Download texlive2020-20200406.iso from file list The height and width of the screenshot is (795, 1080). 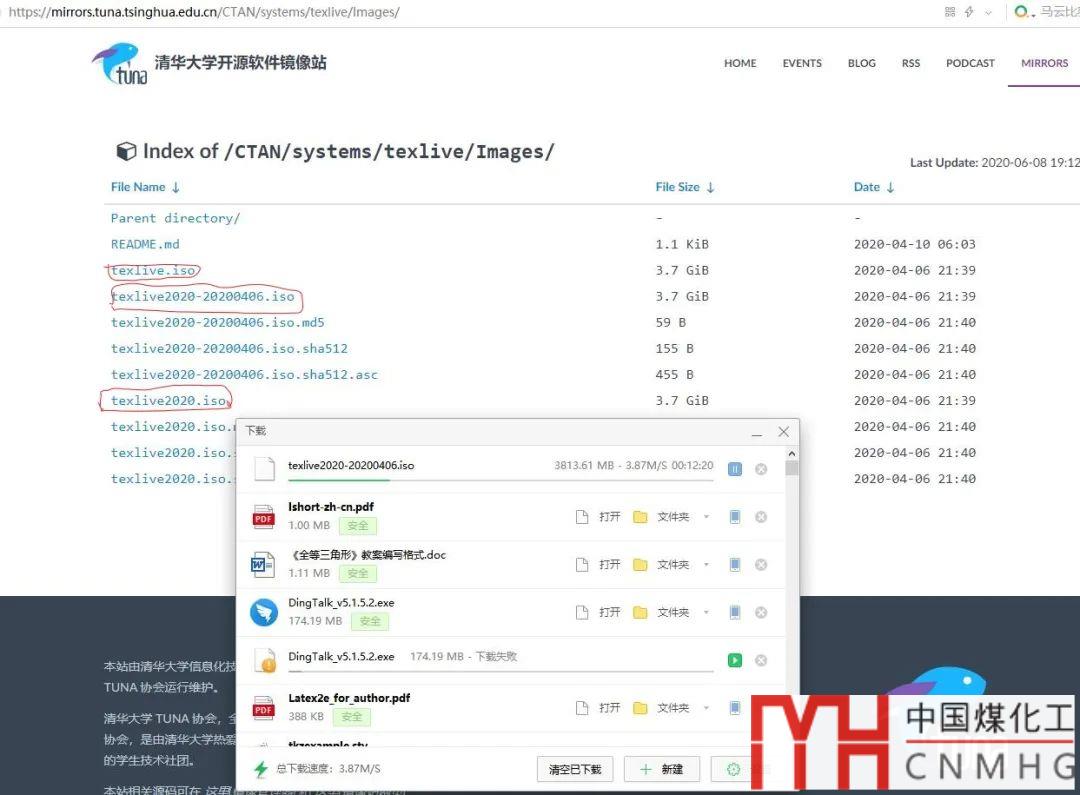[202, 296]
